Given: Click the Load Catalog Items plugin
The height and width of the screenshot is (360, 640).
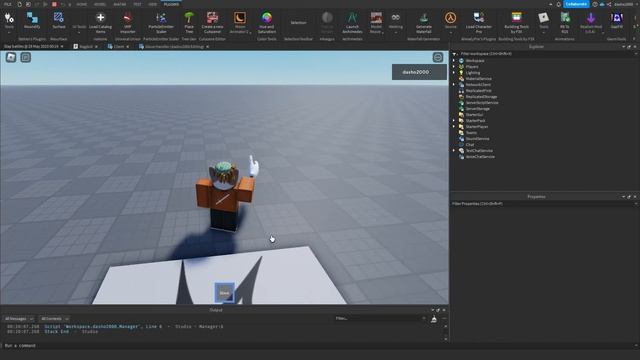Looking at the screenshot, I should pyautogui.click(x=100, y=22).
